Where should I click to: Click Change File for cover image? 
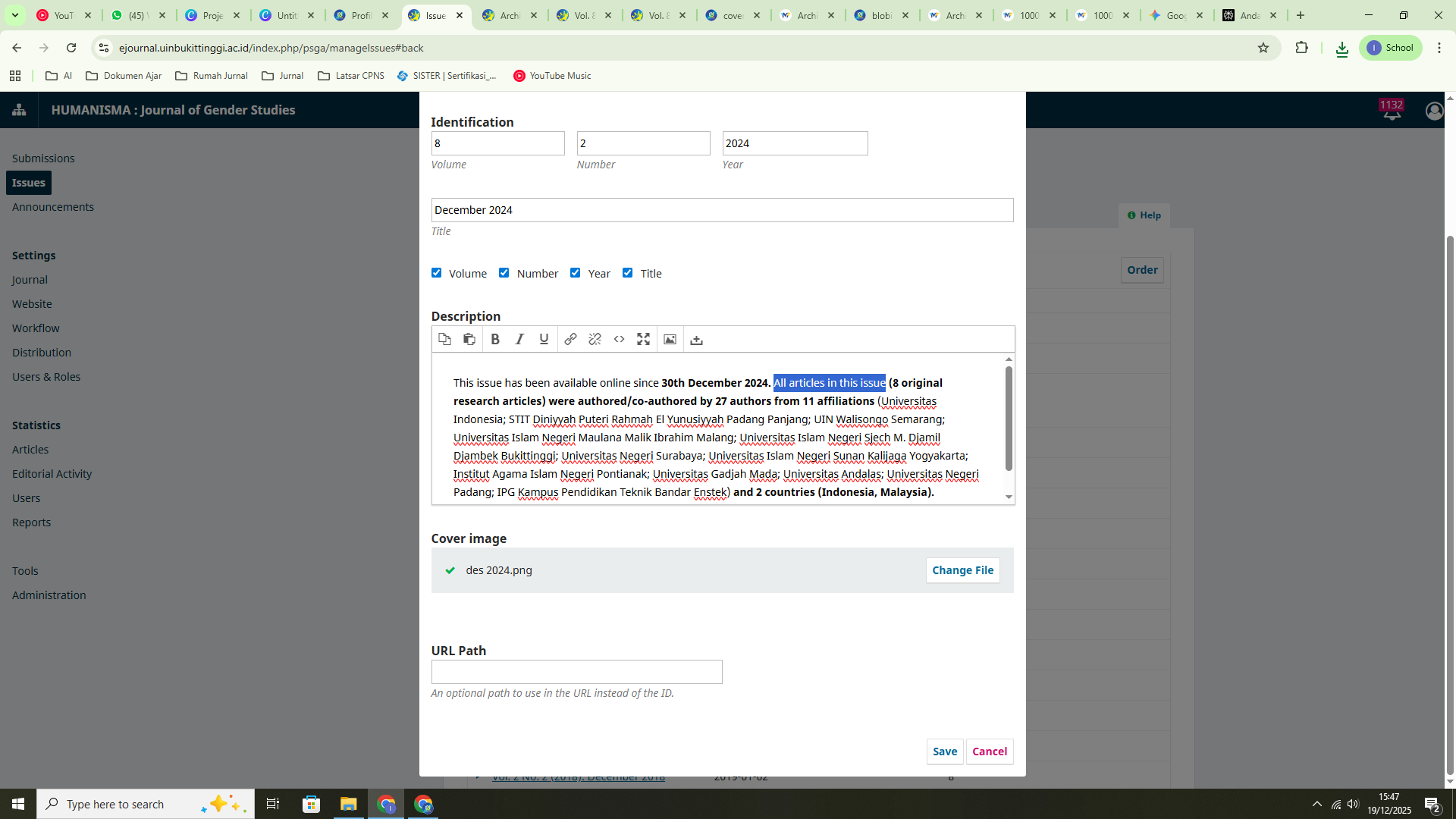point(962,570)
